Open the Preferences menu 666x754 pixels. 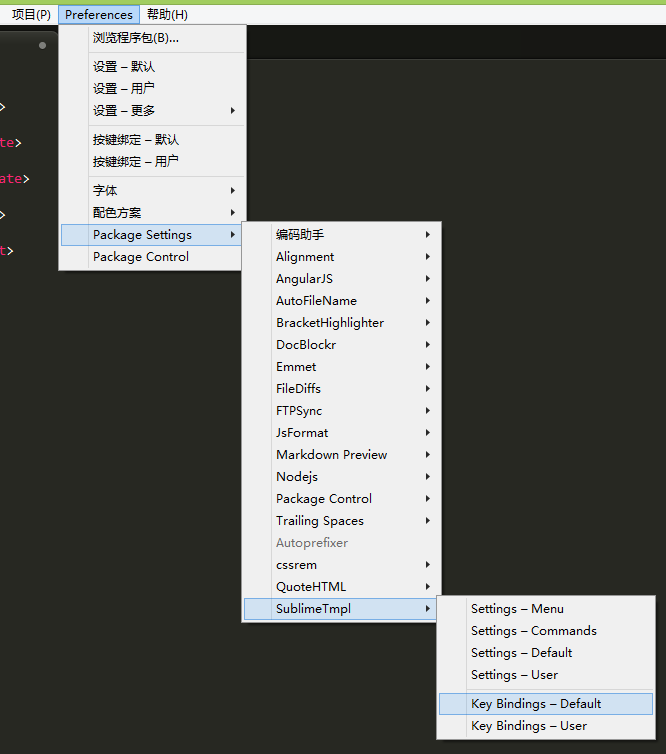(x=99, y=15)
